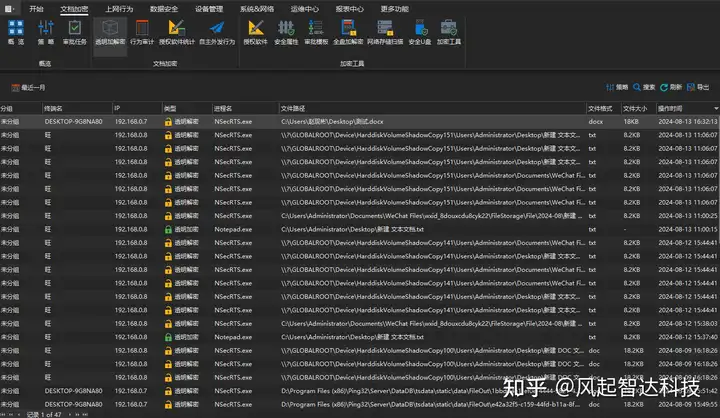Click IP 192.168.0.7 in the 16:32:13 row
Image resolution: width=720 pixels, height=418 pixels.
[x=131, y=122]
